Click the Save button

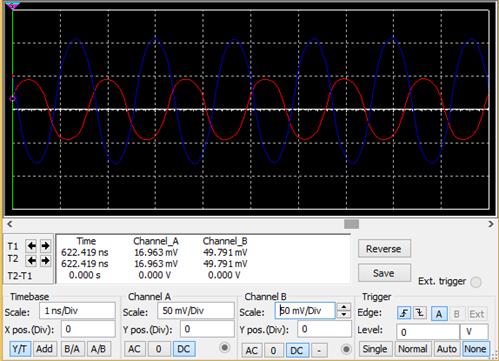(384, 273)
